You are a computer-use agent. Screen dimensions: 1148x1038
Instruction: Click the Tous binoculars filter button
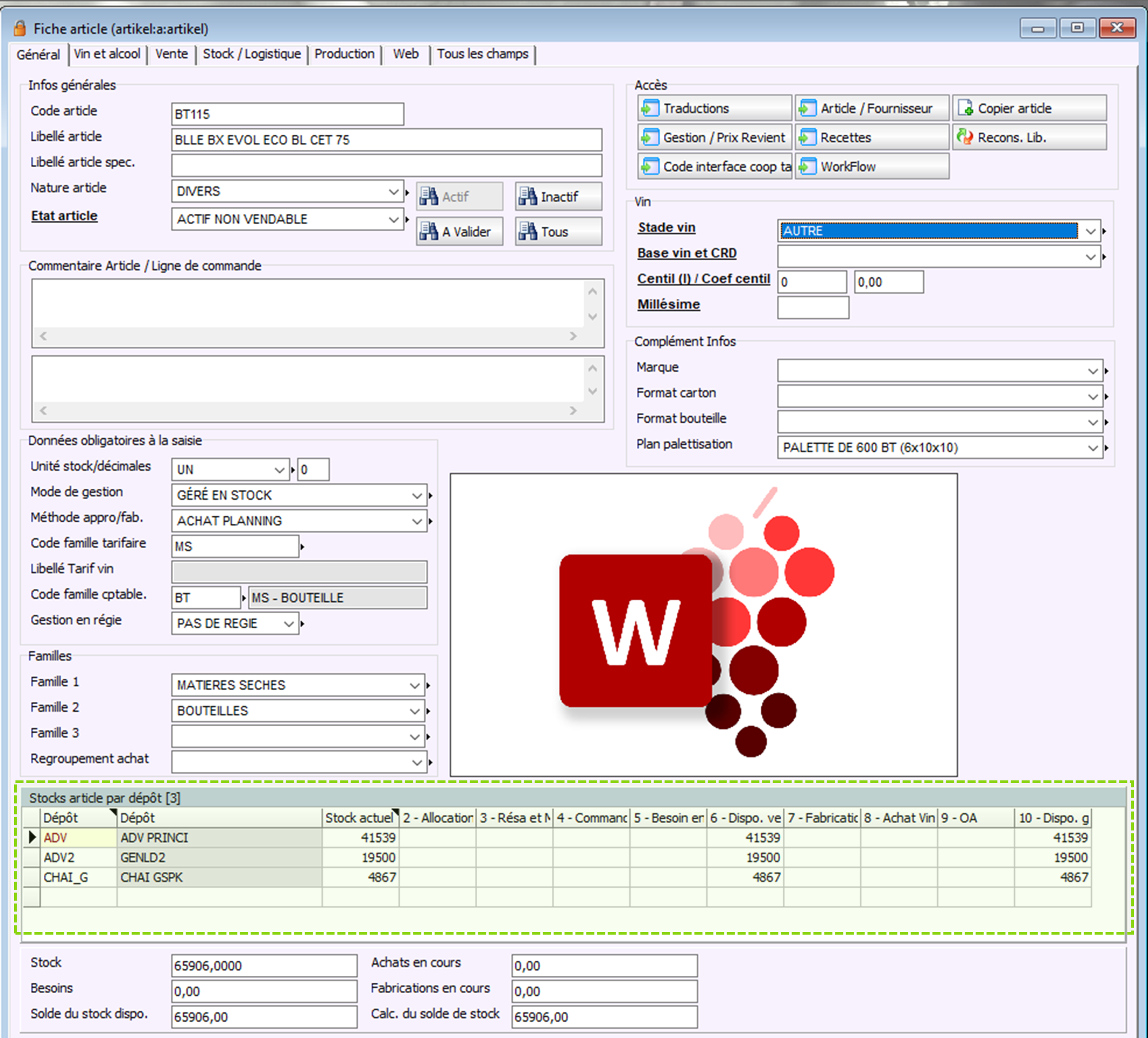click(558, 231)
